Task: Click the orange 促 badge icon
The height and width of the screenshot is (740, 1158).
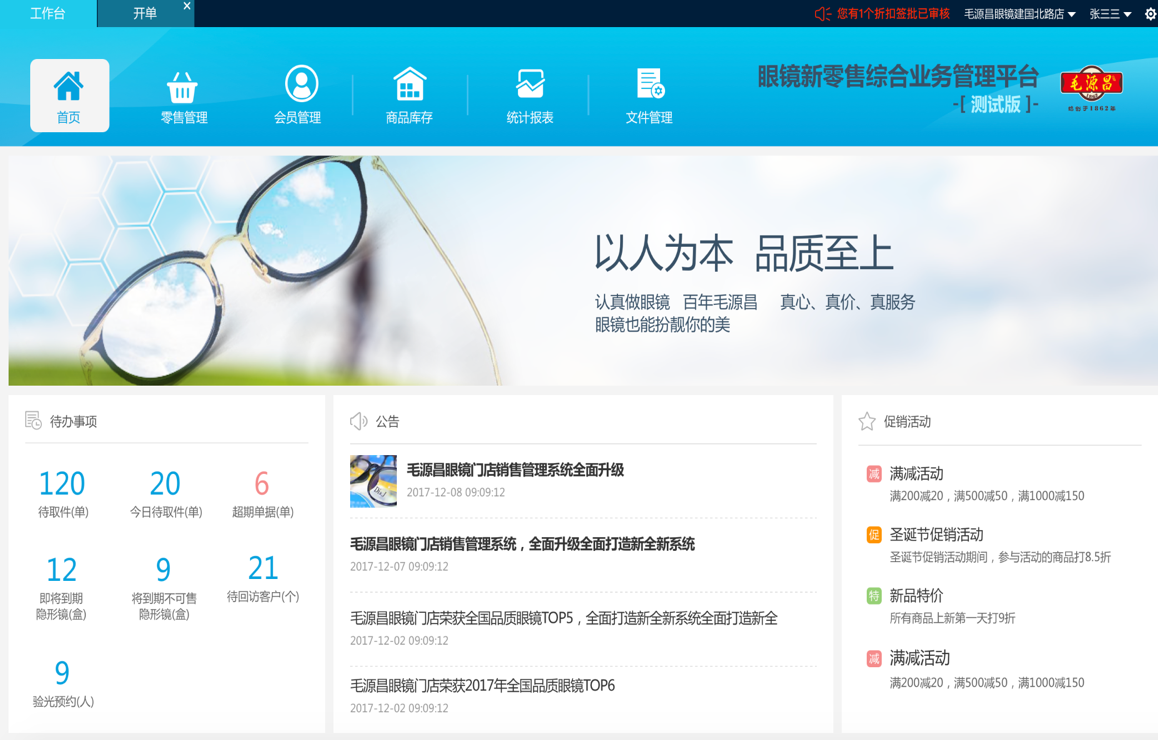Action: 874,535
